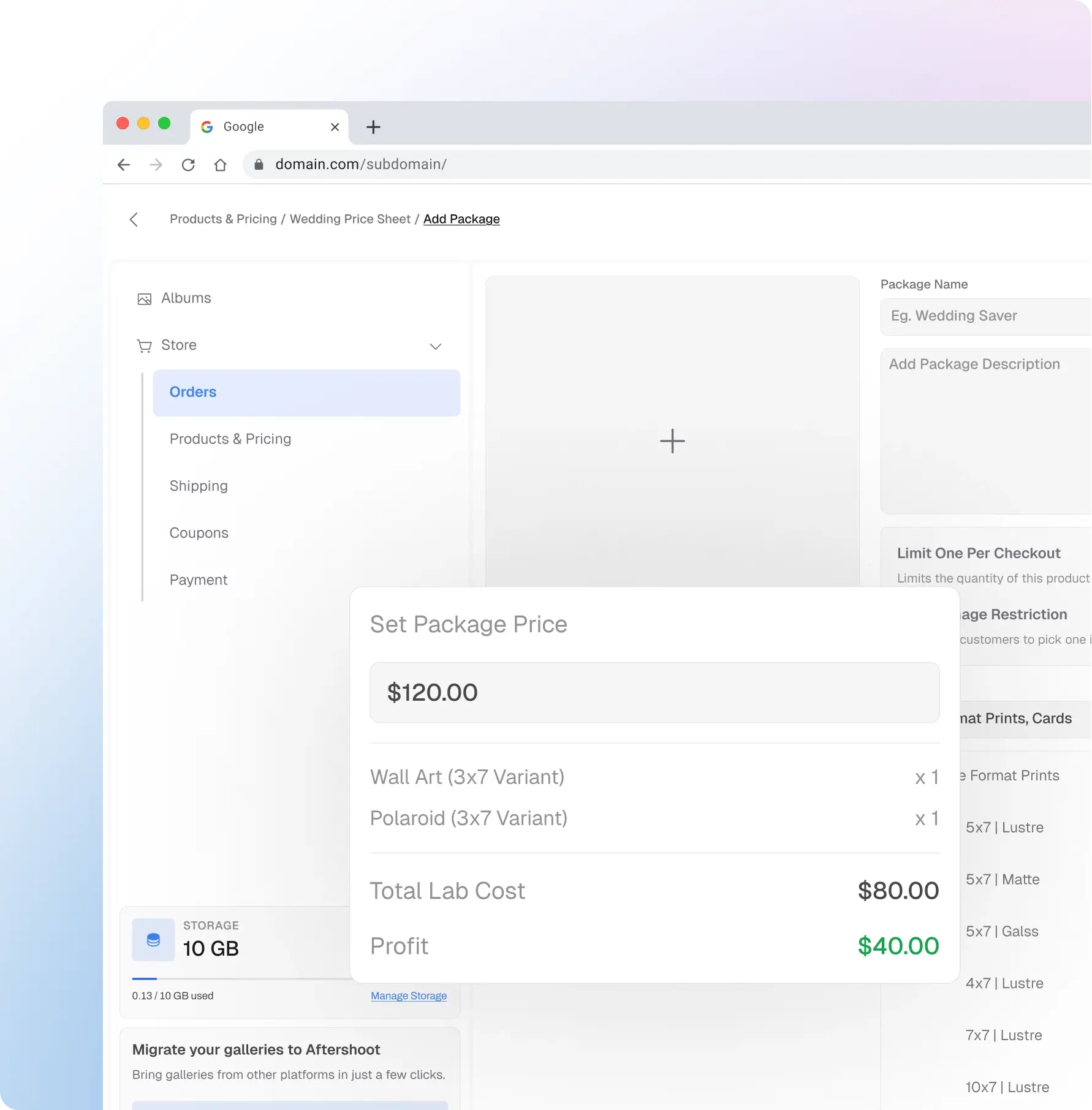
Task: Click the red close window button
Action: pos(123,124)
